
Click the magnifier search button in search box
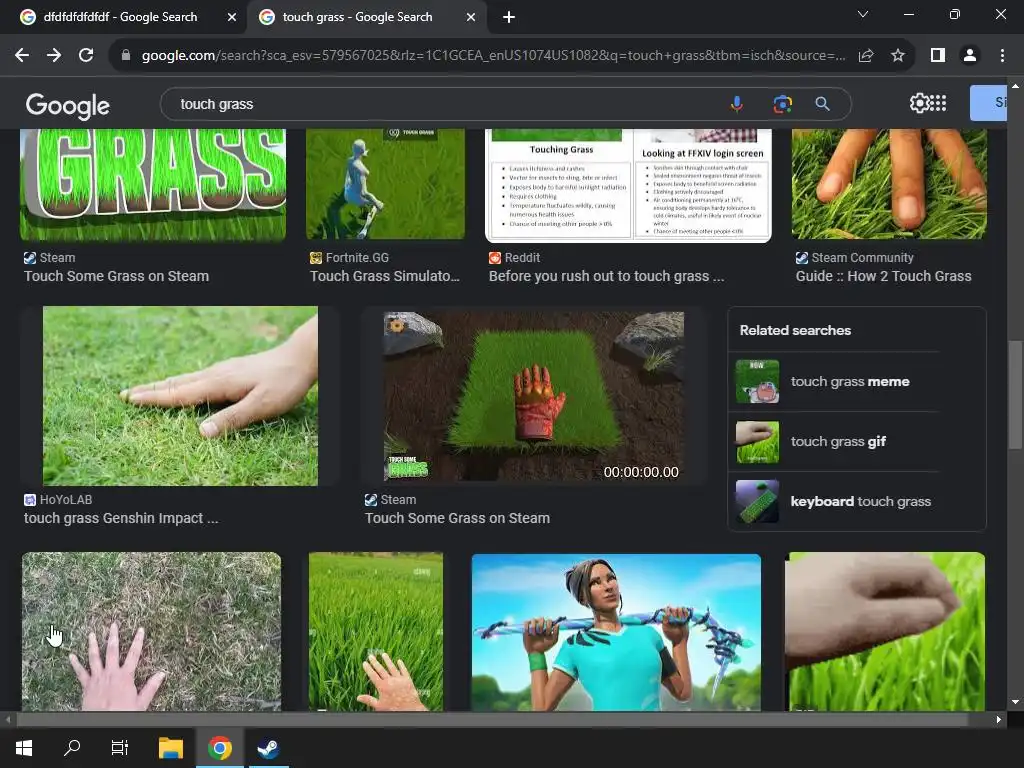click(x=823, y=104)
